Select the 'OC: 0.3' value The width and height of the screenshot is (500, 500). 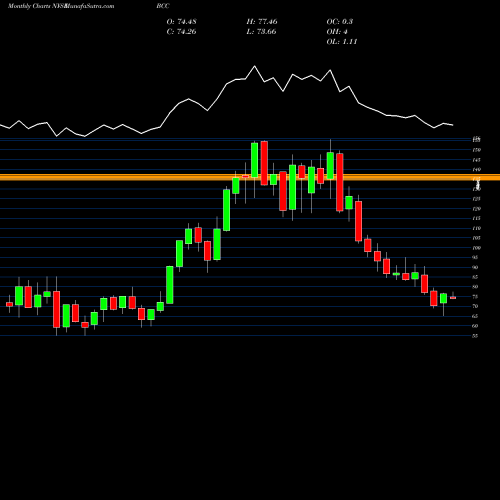[x=340, y=22]
